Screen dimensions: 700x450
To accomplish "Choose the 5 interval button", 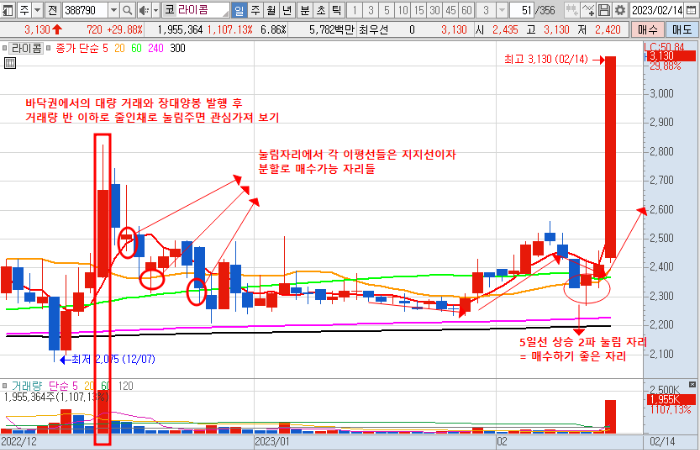I will 387,10.
